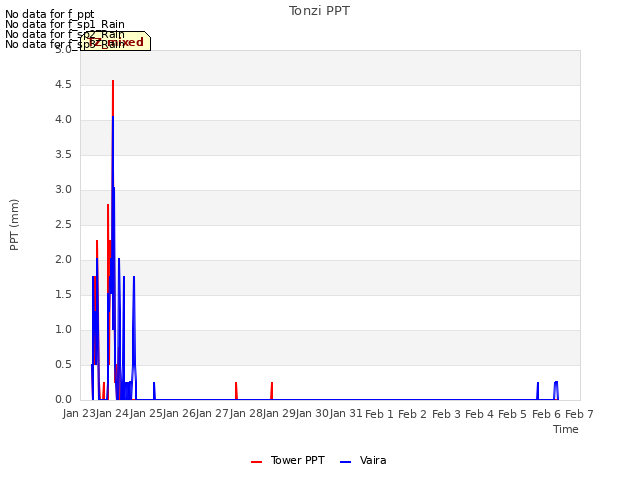
Task: Click the 'No data for f_ppt' message
Action: [50, 14]
